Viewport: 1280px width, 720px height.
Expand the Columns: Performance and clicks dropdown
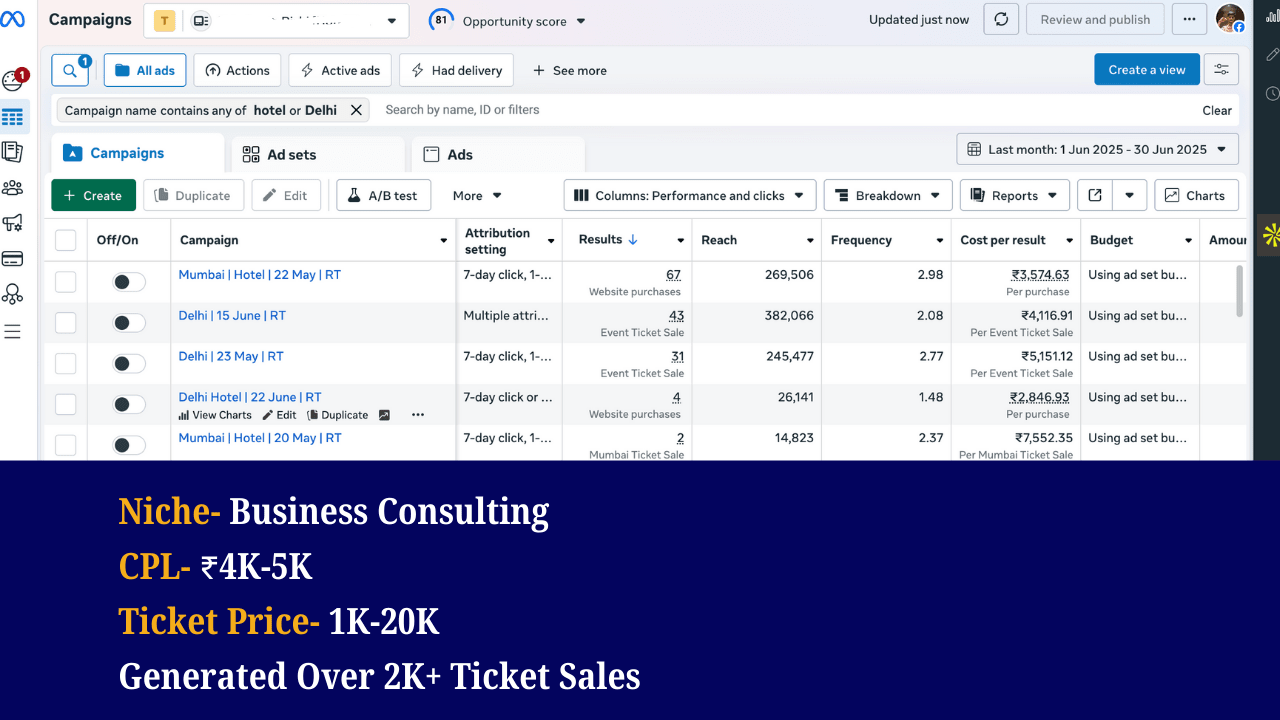(x=689, y=195)
